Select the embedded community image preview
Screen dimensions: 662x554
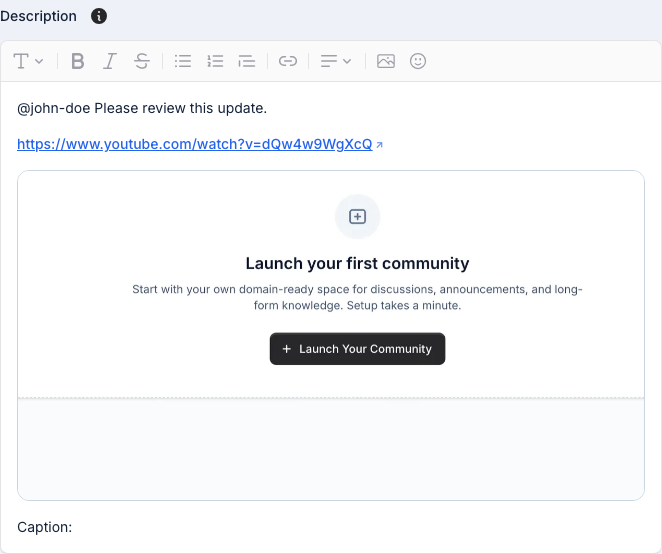tap(330, 450)
